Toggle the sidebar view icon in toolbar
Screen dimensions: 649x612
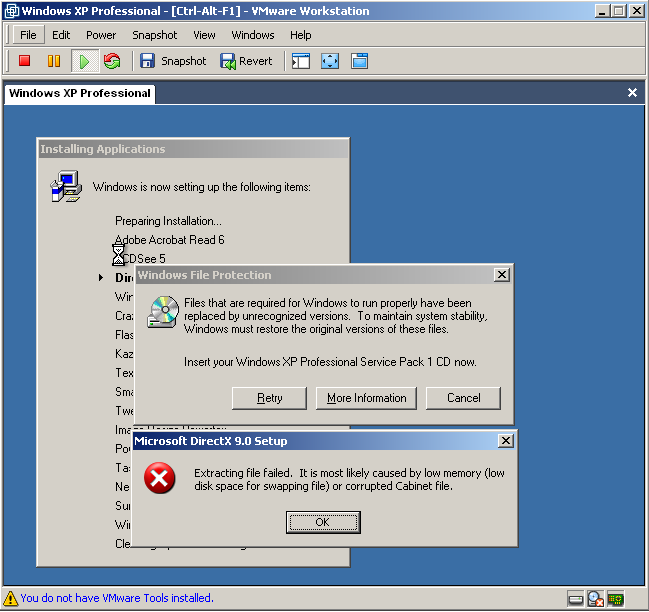pos(301,61)
